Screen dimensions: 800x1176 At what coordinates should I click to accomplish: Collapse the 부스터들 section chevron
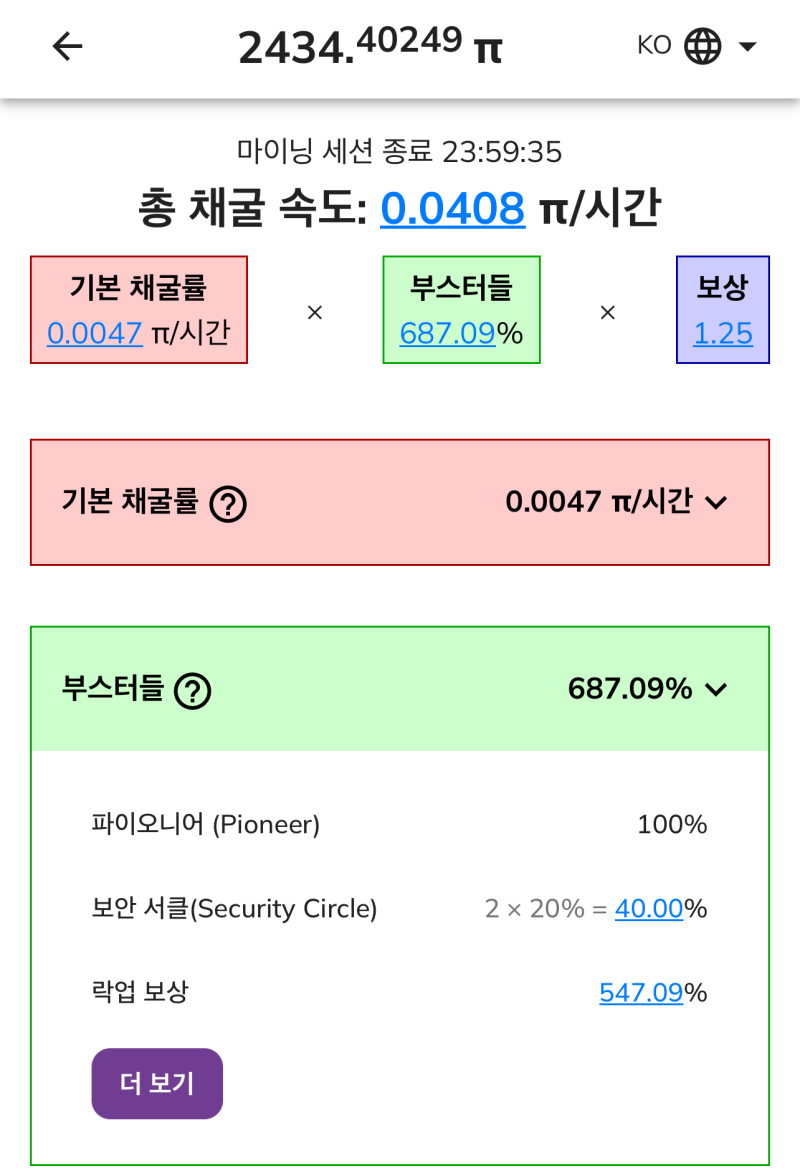(x=714, y=689)
